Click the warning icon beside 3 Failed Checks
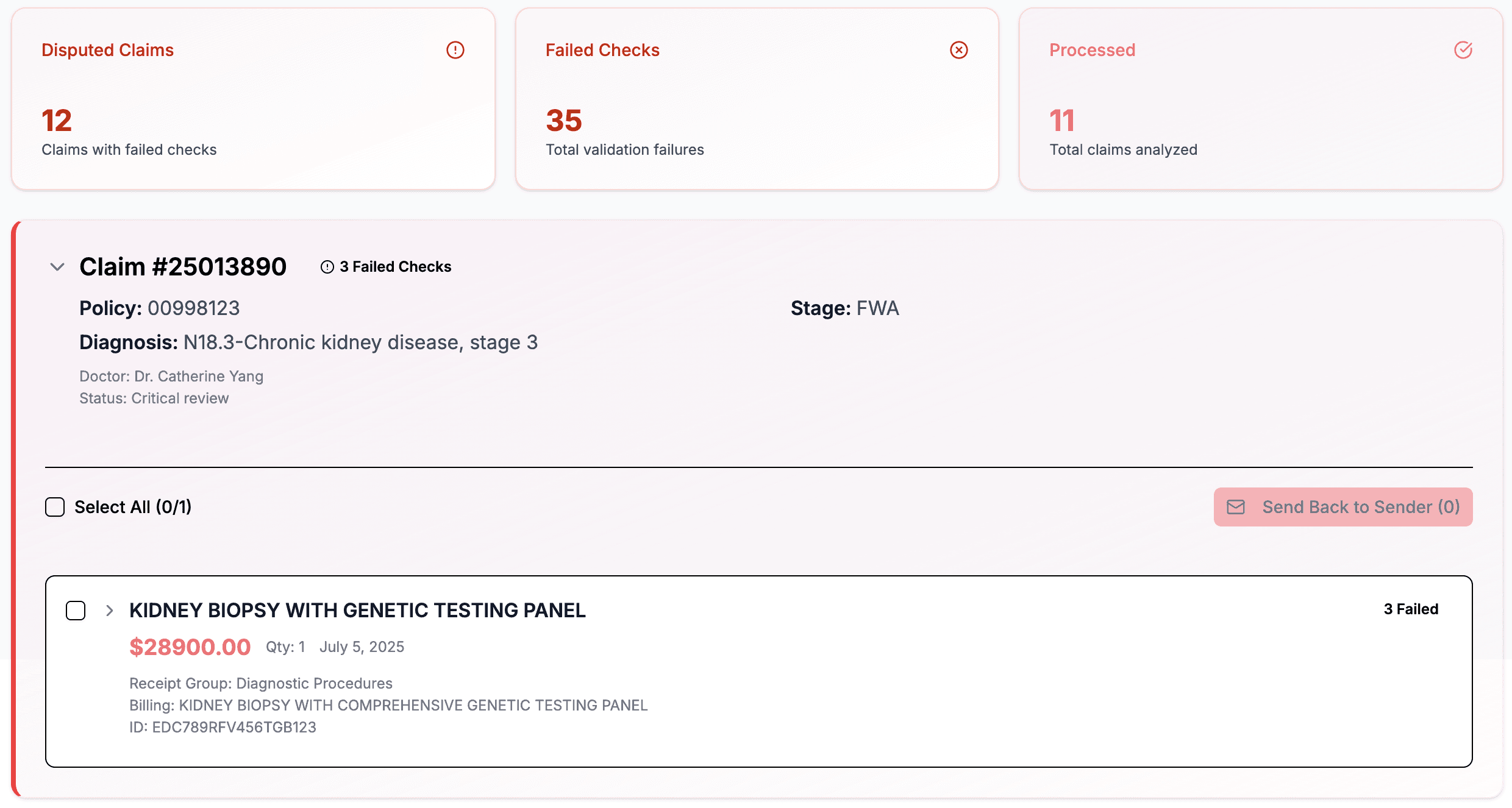 (327, 267)
